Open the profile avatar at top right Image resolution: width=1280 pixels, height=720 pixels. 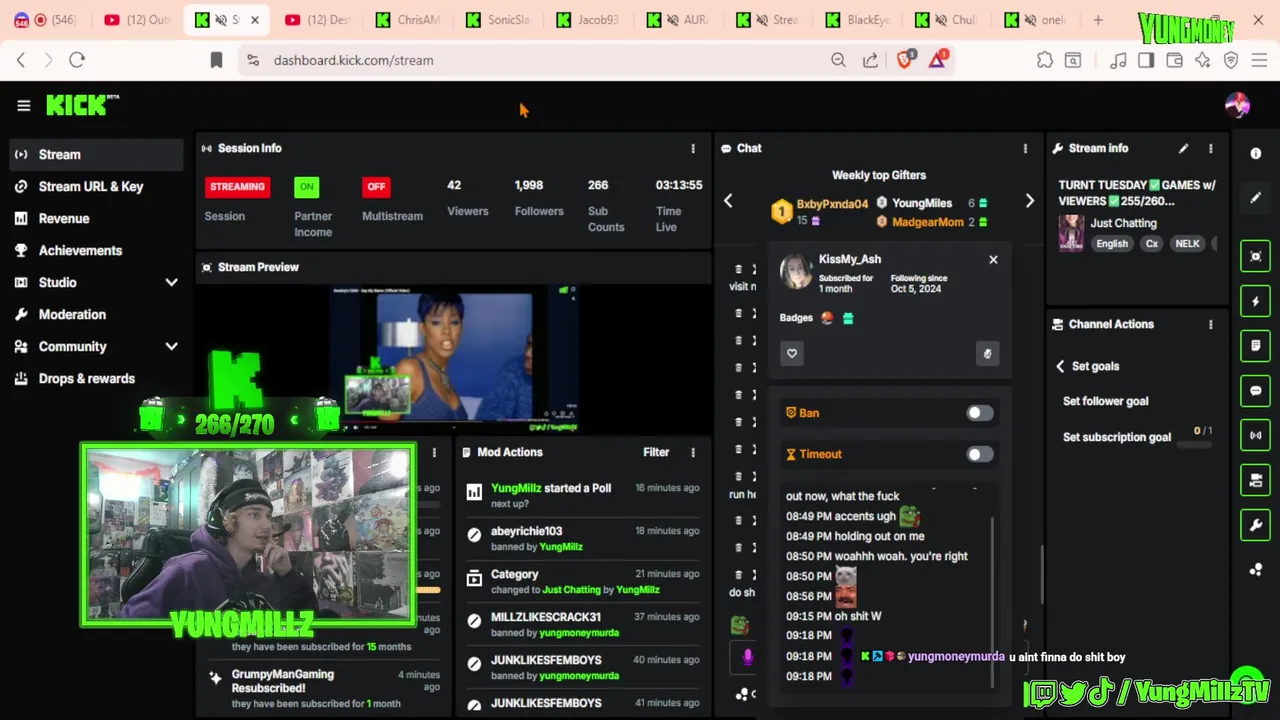click(1237, 105)
